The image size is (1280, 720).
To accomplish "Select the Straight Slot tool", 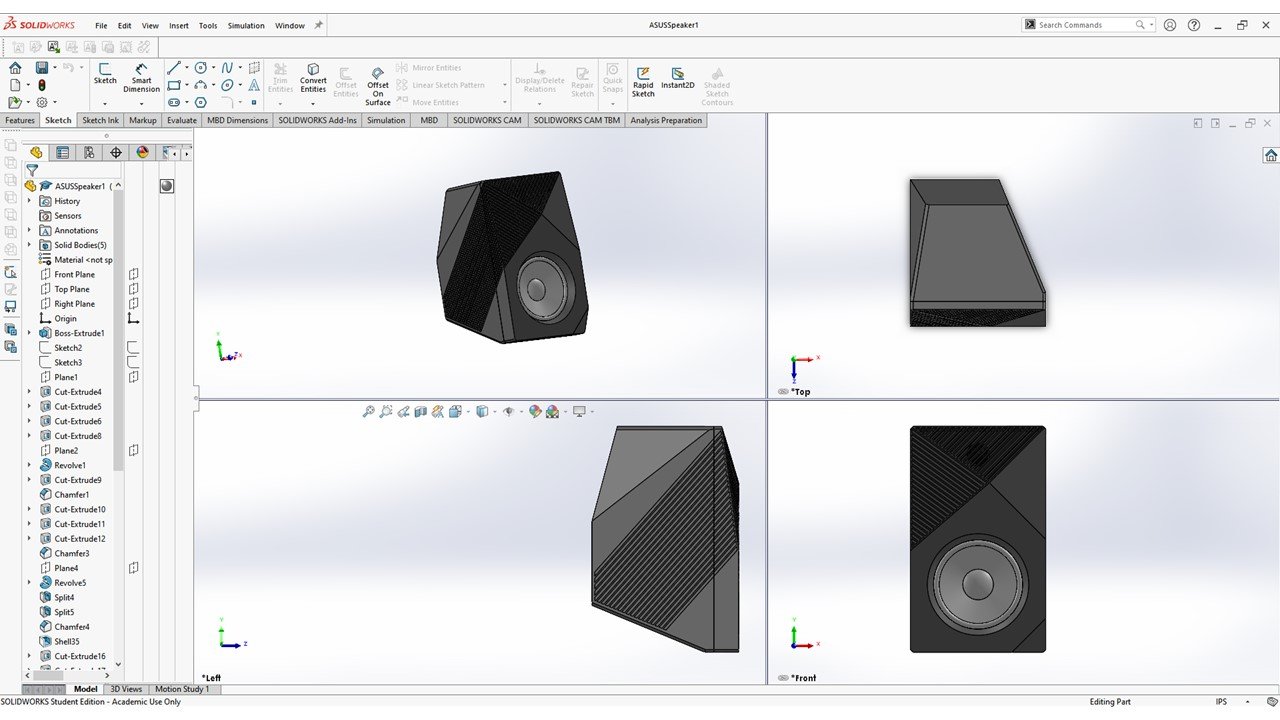I will tap(174, 102).
